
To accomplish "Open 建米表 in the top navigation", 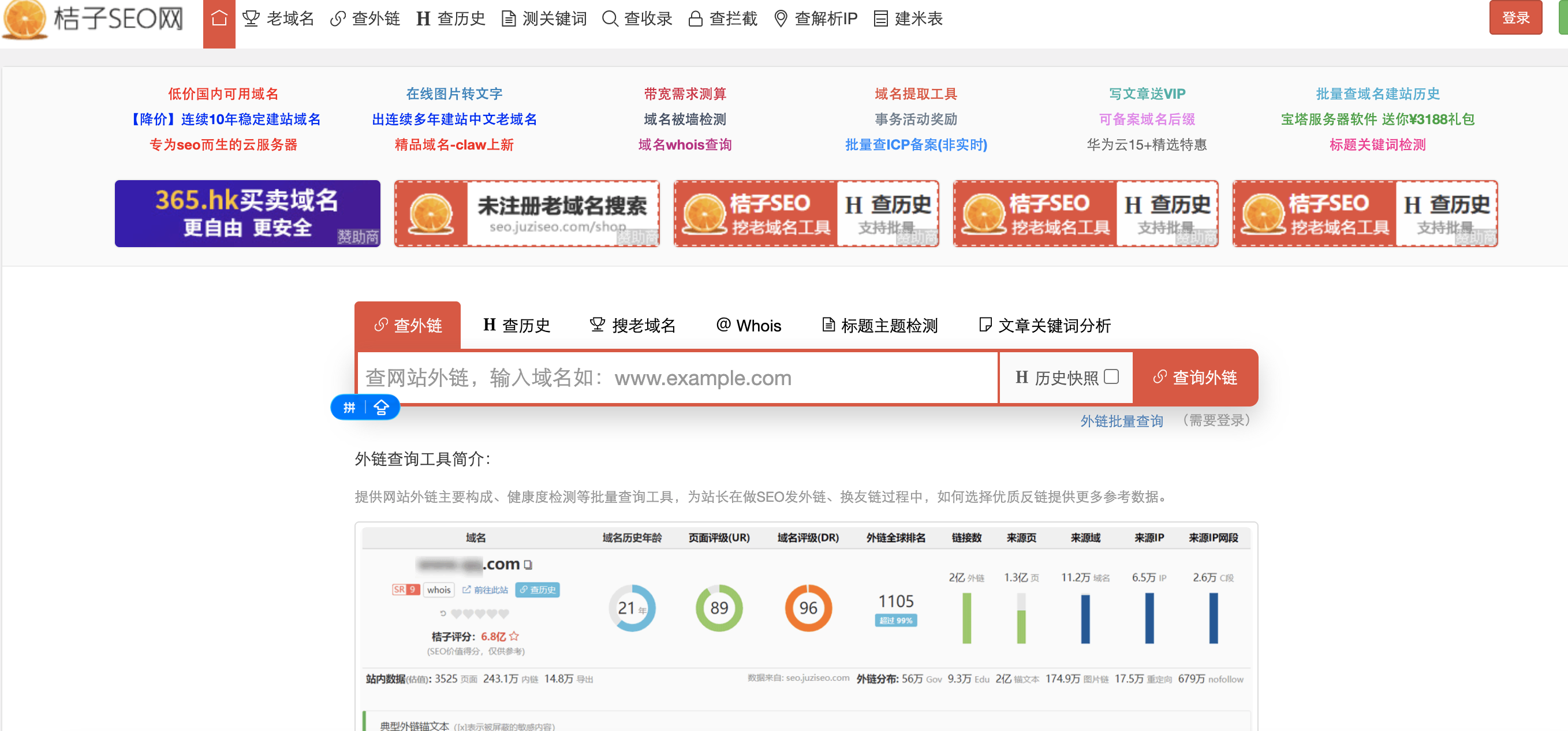I will point(908,19).
